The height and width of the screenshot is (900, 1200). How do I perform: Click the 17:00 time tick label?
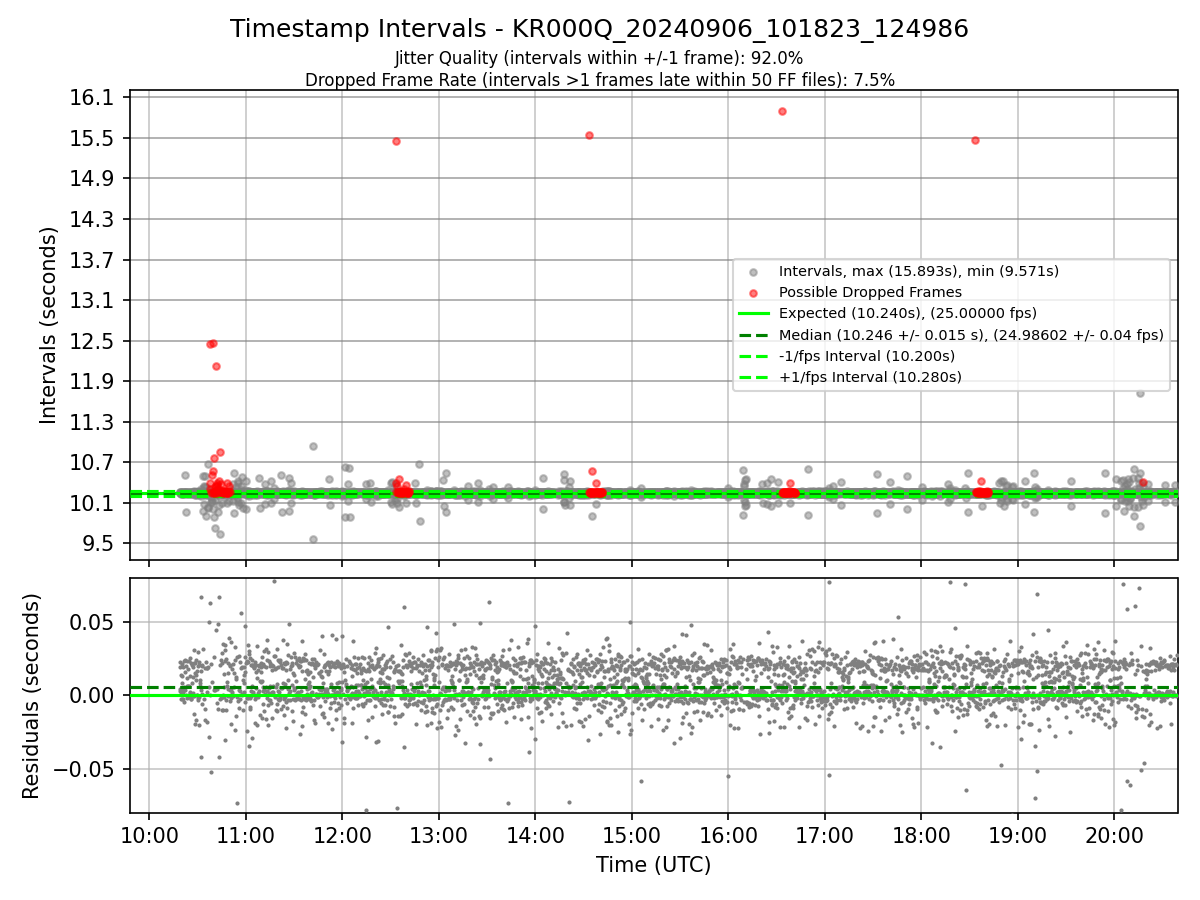pyautogui.click(x=824, y=837)
